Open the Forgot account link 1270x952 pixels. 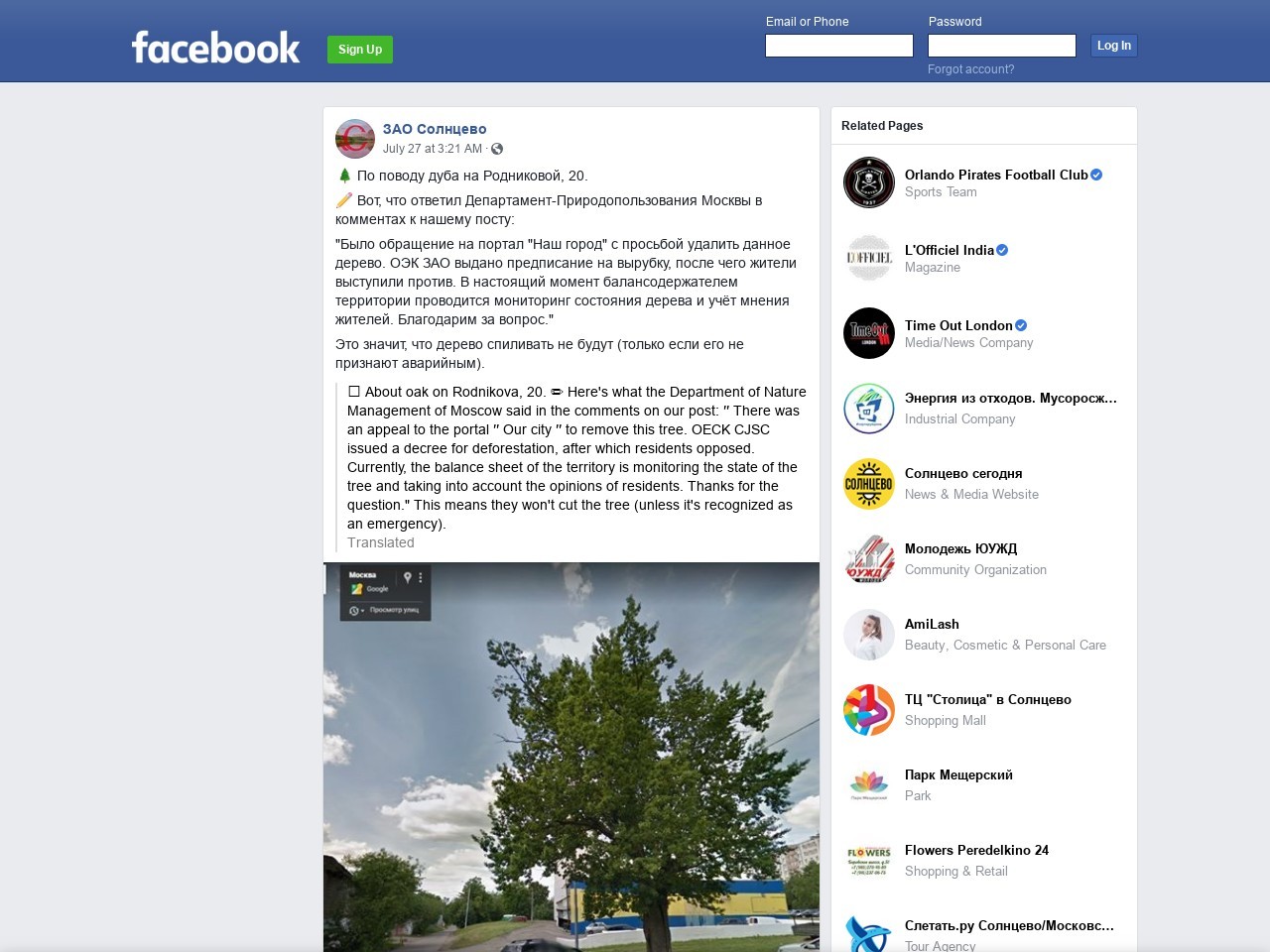point(970,69)
